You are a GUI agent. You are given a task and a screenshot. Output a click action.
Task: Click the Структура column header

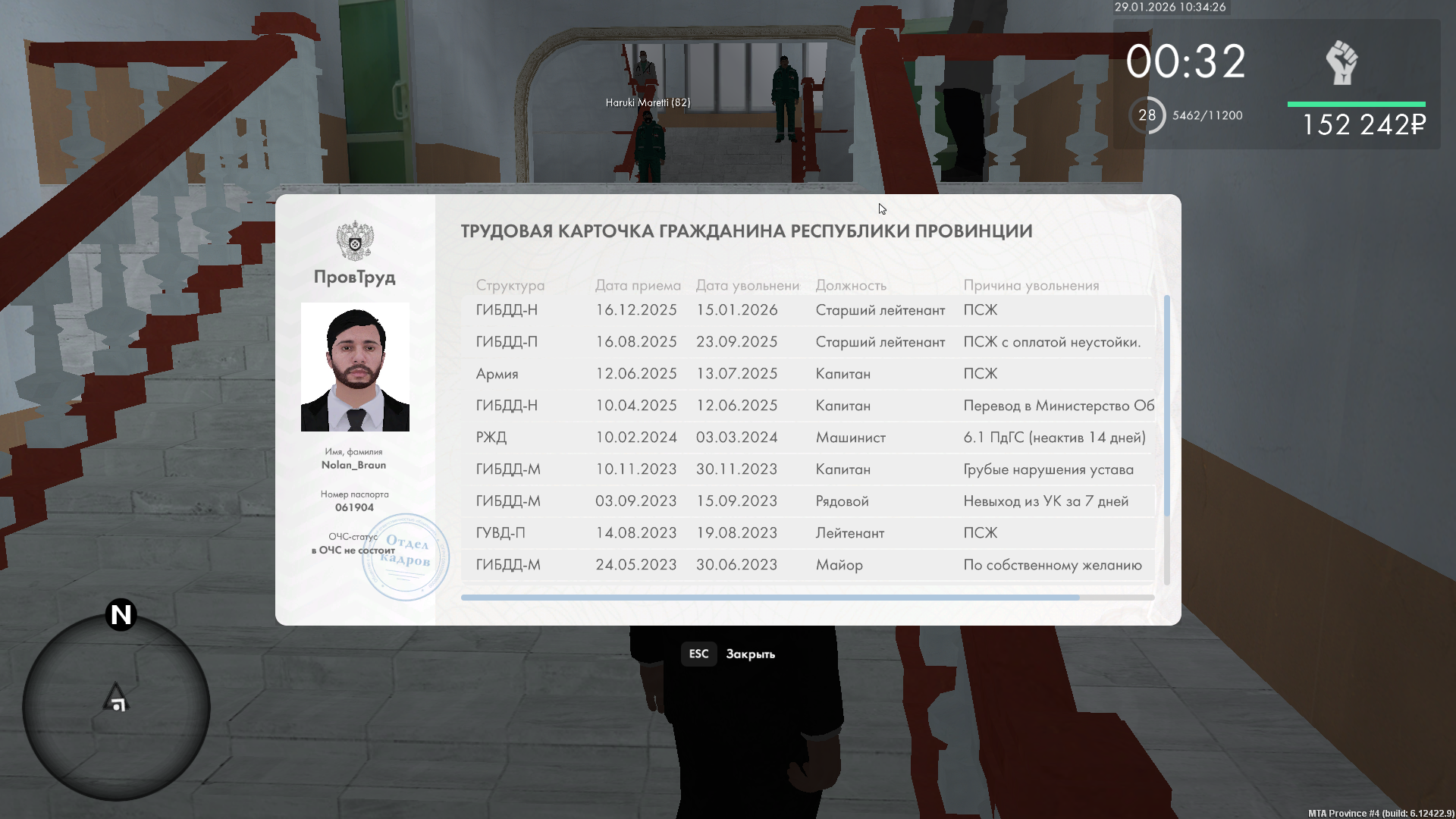pos(510,285)
